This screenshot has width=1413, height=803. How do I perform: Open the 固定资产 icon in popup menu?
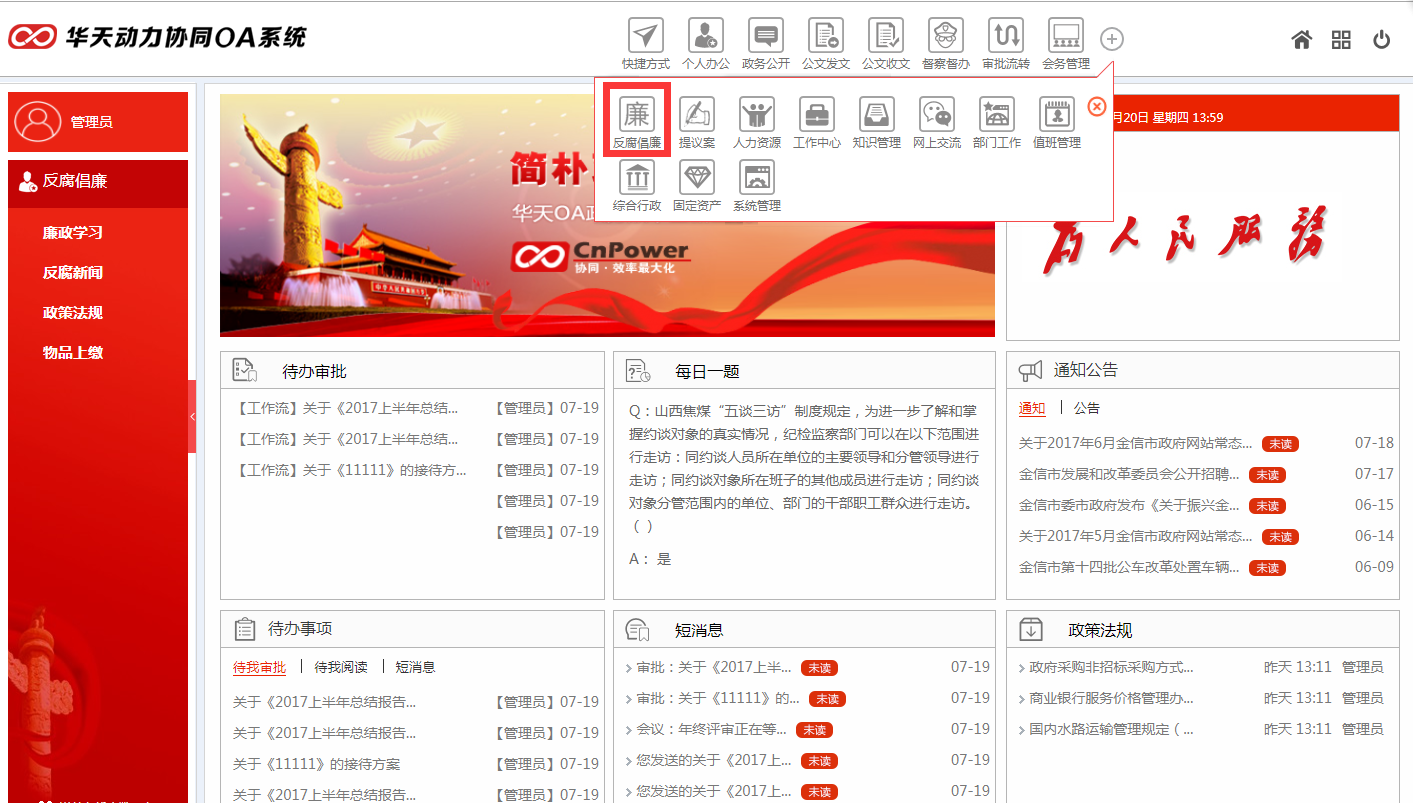696,181
